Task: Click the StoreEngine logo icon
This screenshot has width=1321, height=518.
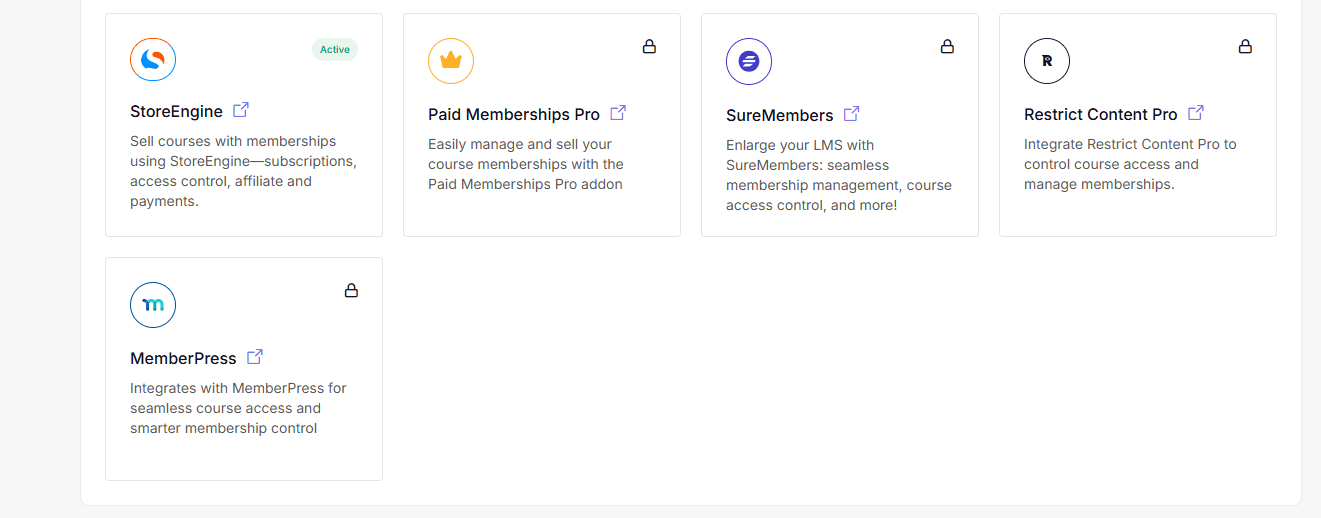Action: click(153, 60)
